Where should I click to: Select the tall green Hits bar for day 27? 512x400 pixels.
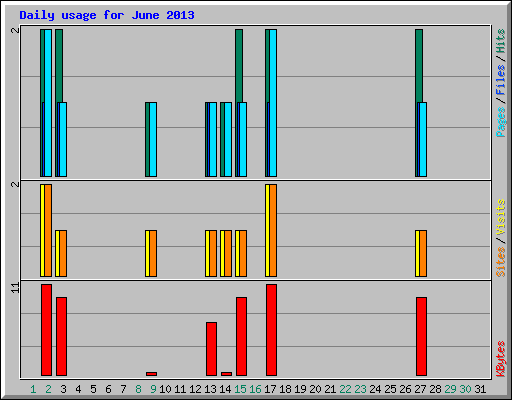coord(419,66)
